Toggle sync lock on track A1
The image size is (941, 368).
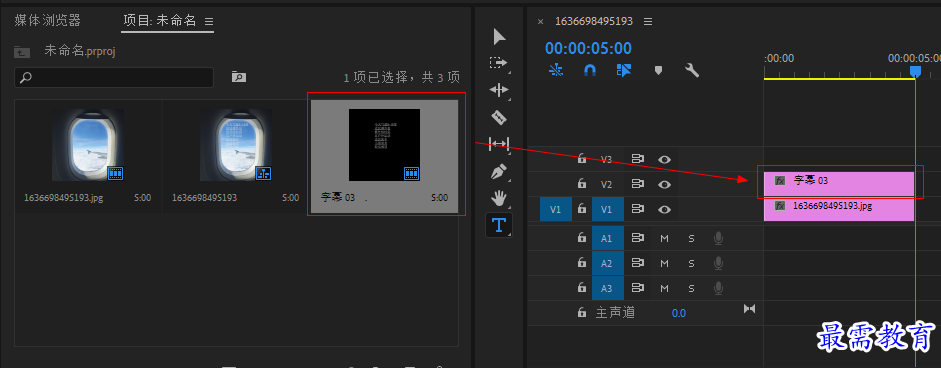point(637,238)
